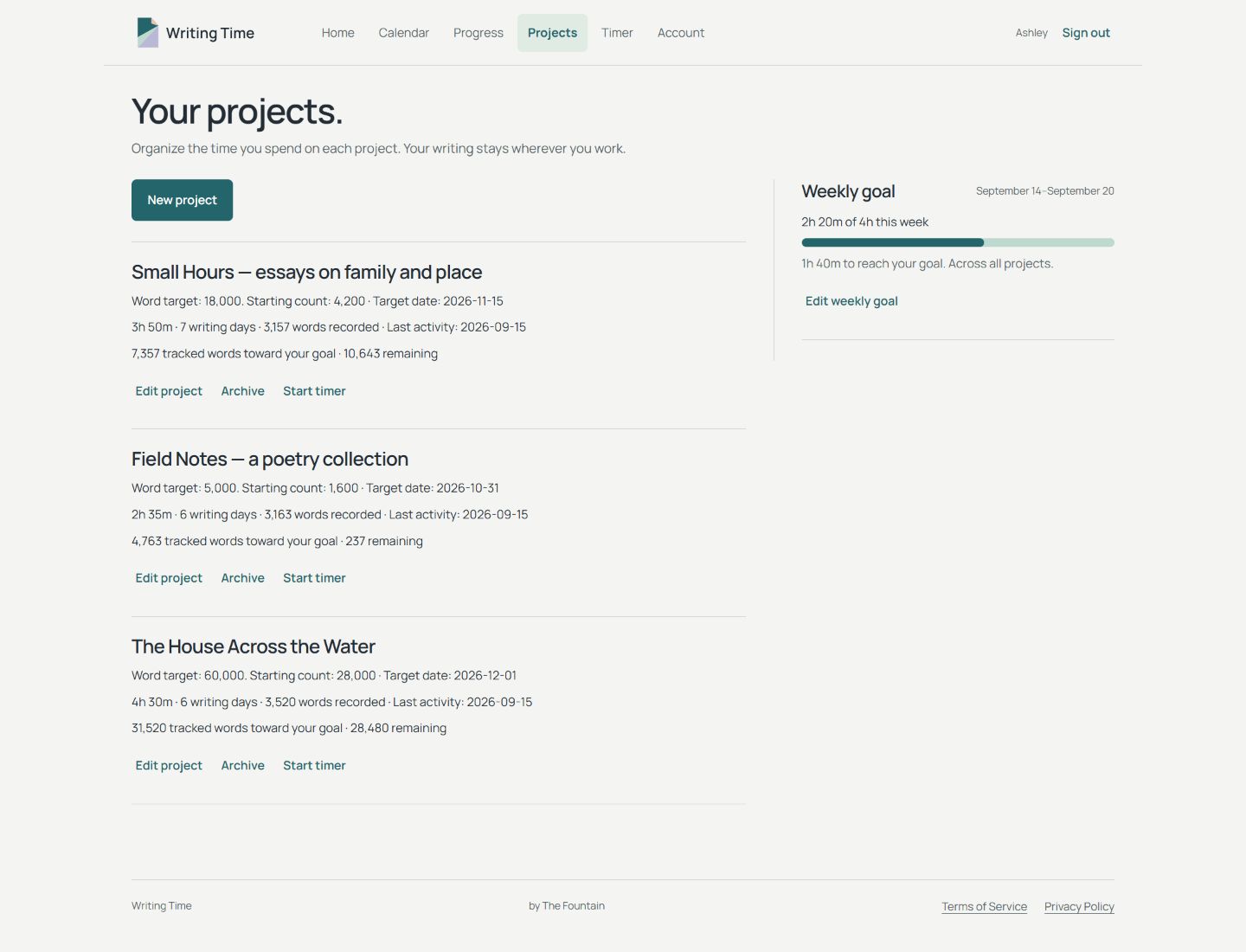Viewport: 1246px width, 952px height.
Task: Click the '2h 20m of 4h this week' text
Action: pyautogui.click(x=864, y=222)
